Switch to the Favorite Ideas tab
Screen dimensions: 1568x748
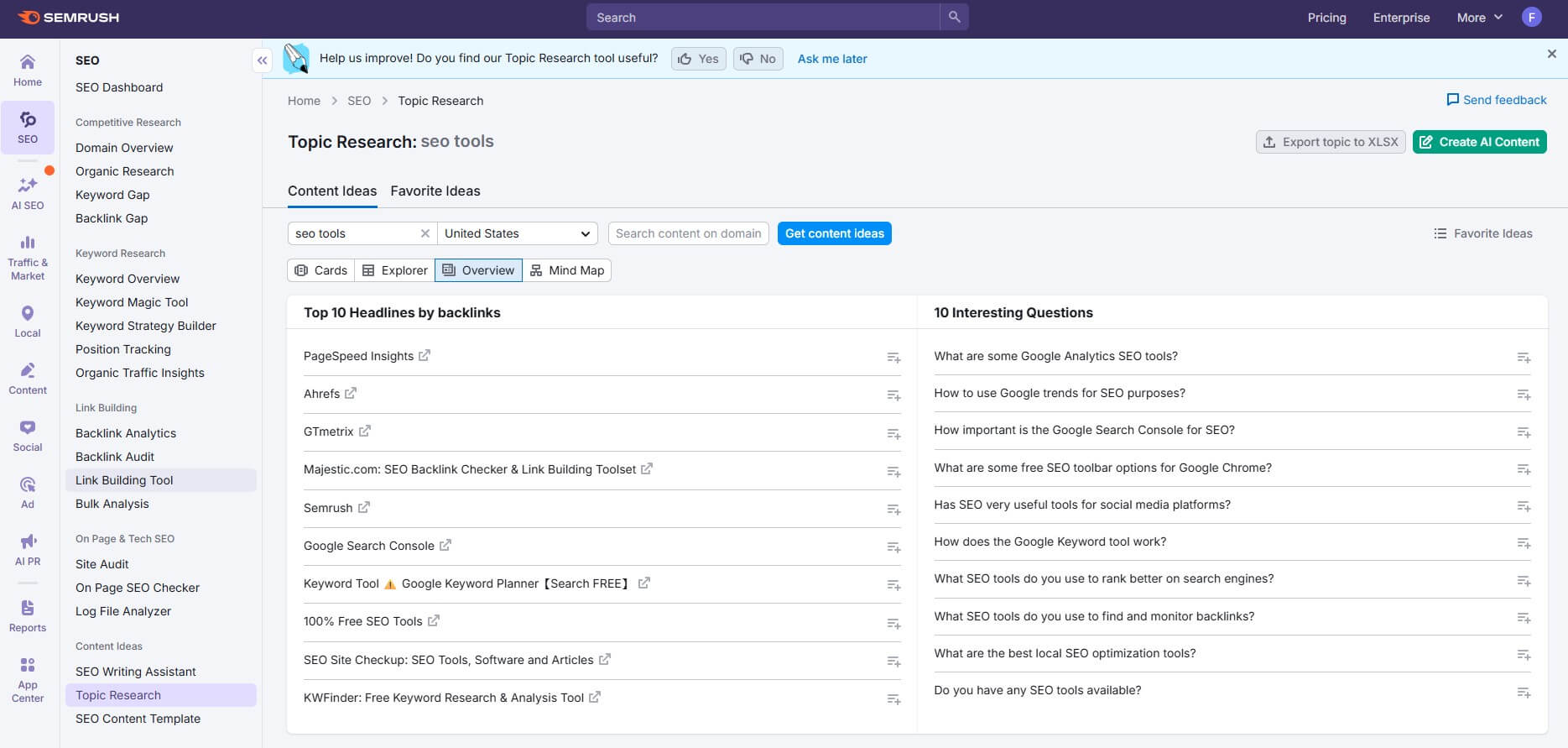click(x=435, y=191)
